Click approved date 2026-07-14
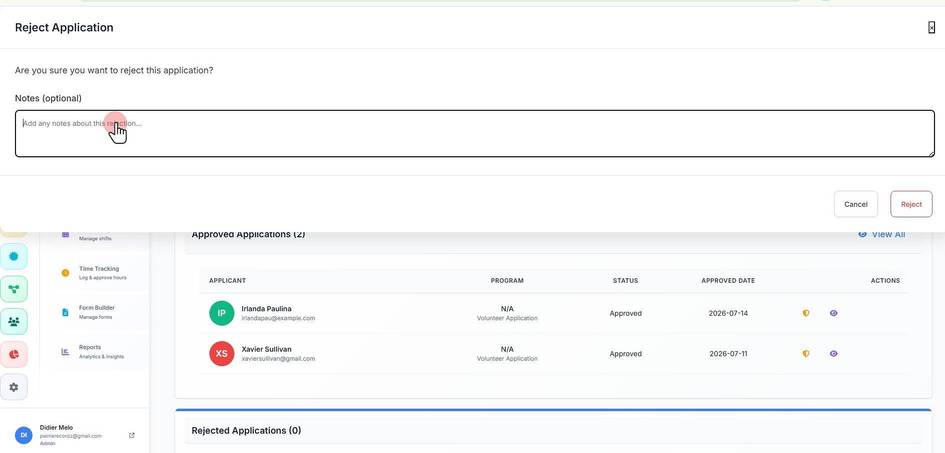The image size is (945, 453). (x=728, y=313)
